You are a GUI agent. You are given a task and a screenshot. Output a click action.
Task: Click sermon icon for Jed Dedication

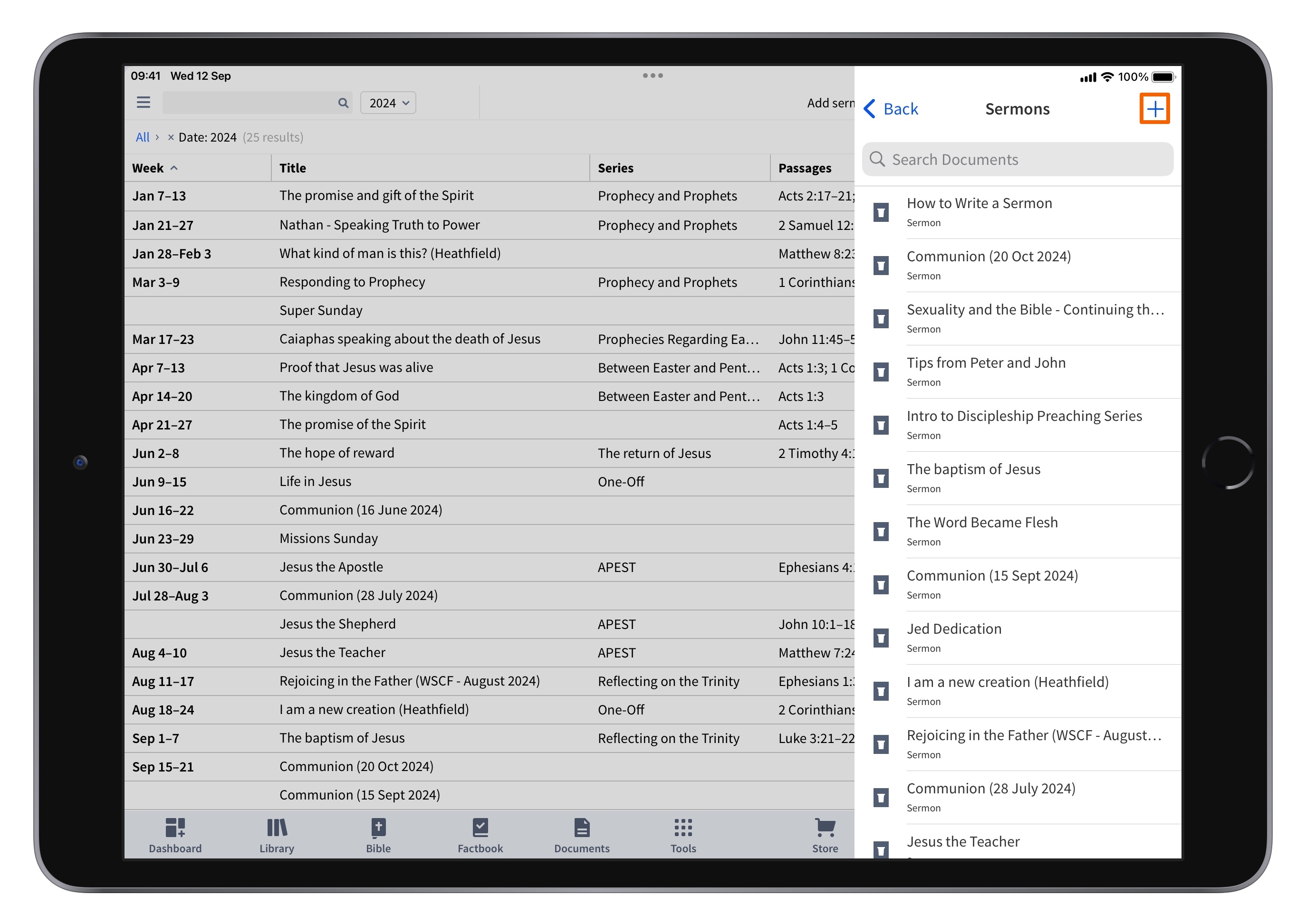[x=881, y=638]
